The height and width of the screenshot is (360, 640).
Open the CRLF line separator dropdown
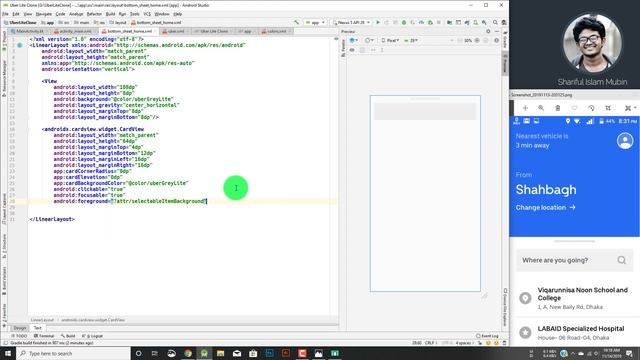pos(430,343)
